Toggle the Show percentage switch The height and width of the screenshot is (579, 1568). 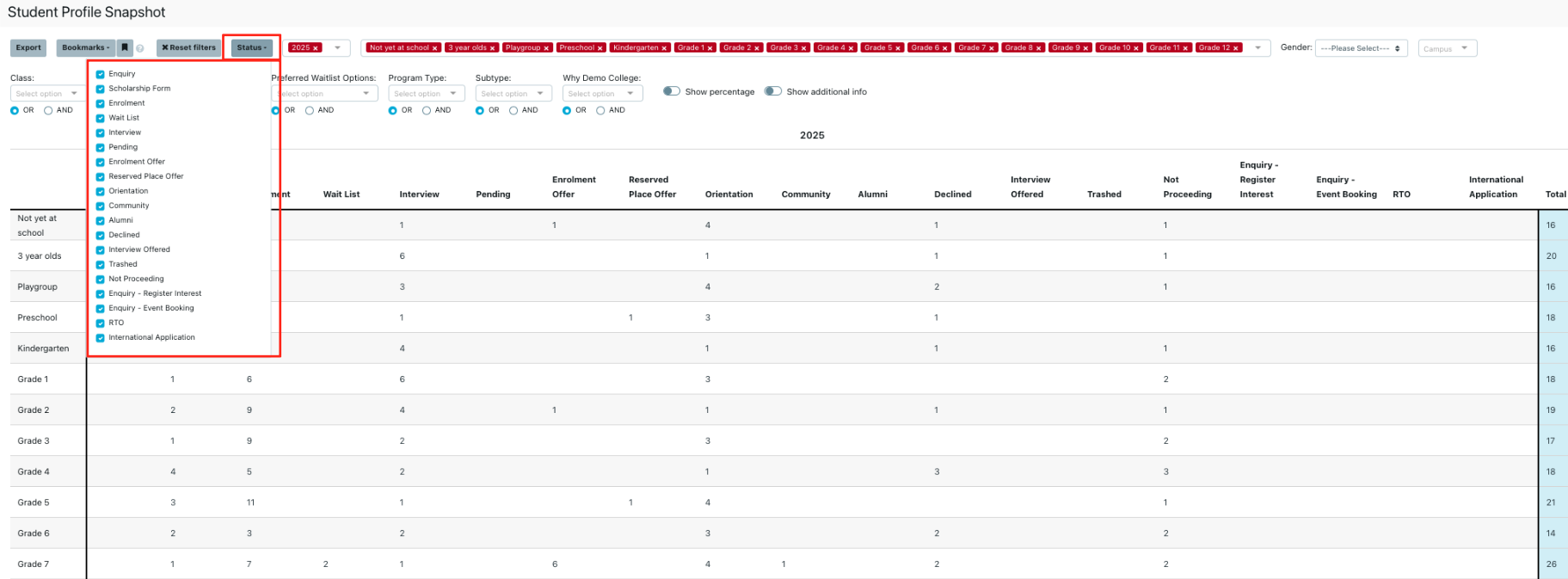tap(672, 91)
